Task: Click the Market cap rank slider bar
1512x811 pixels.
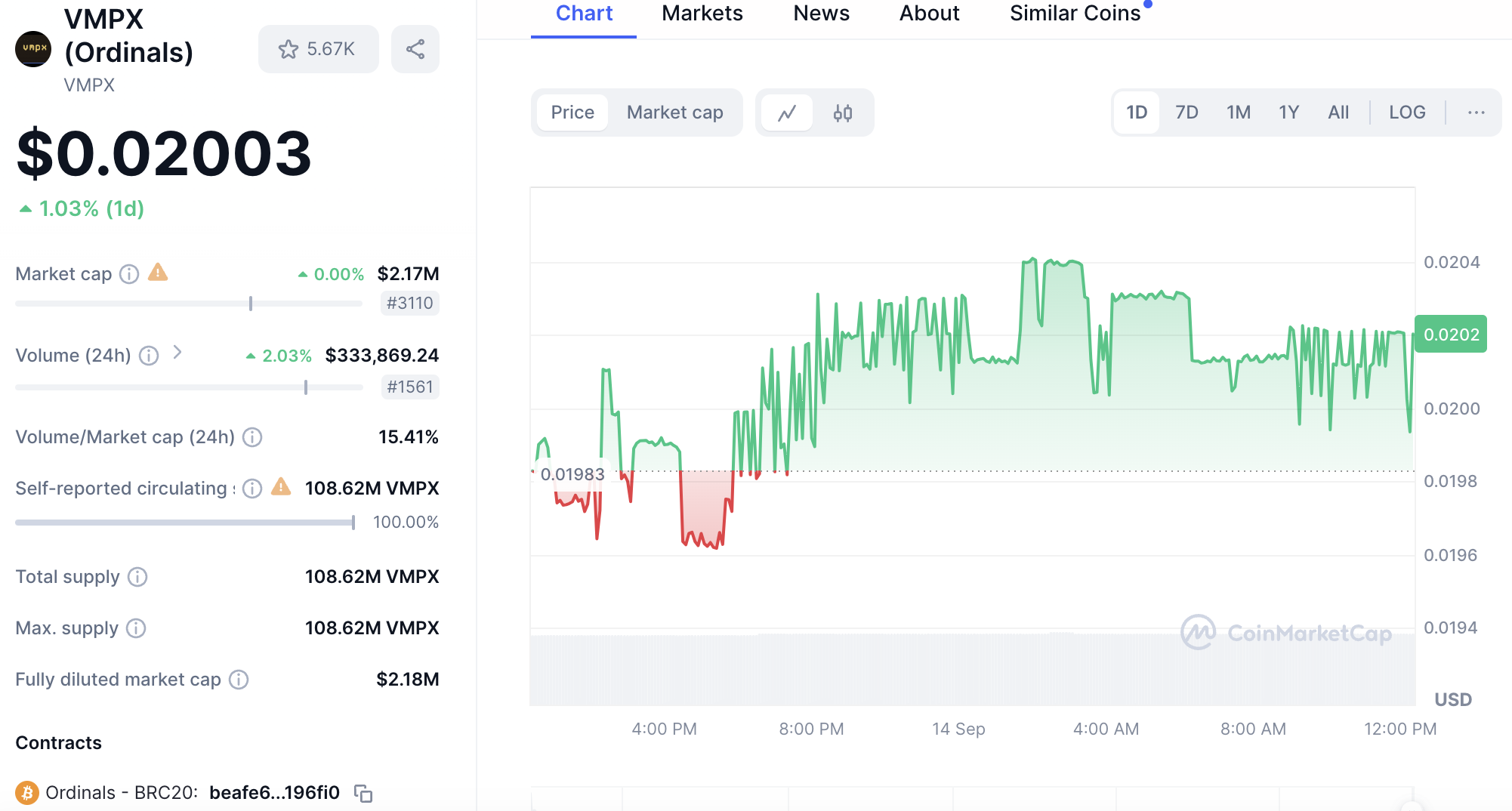Action: (x=189, y=304)
